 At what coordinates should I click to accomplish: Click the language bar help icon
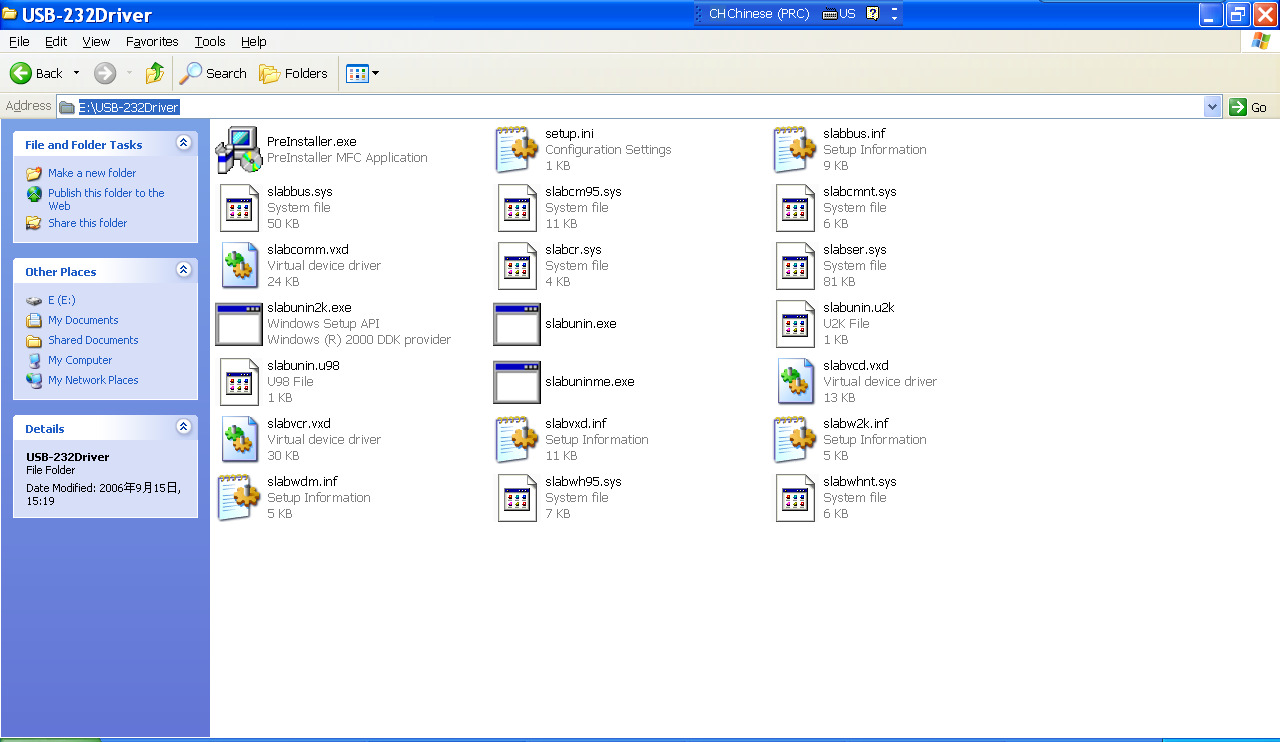873,13
